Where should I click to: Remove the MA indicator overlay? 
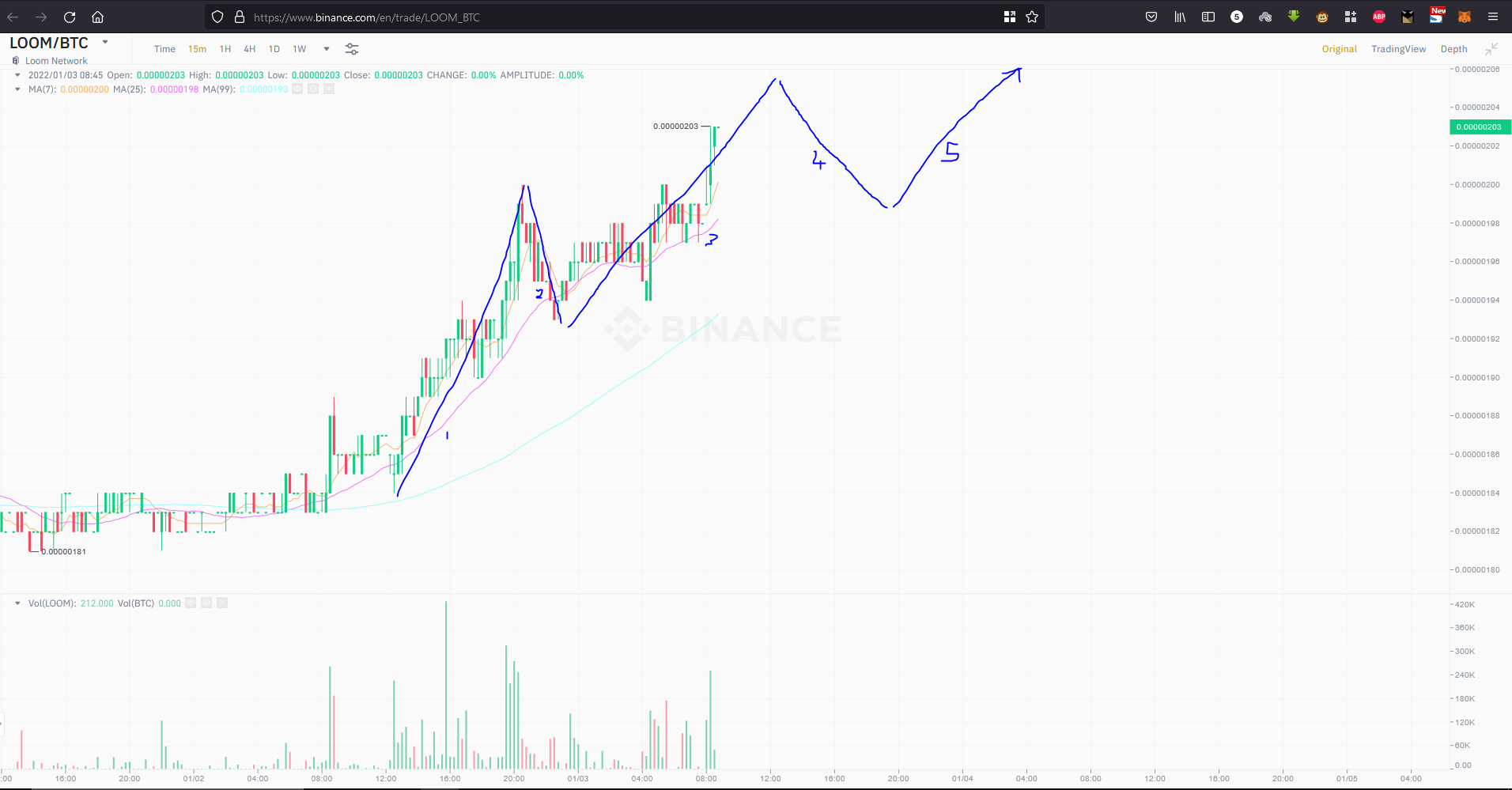[x=329, y=89]
